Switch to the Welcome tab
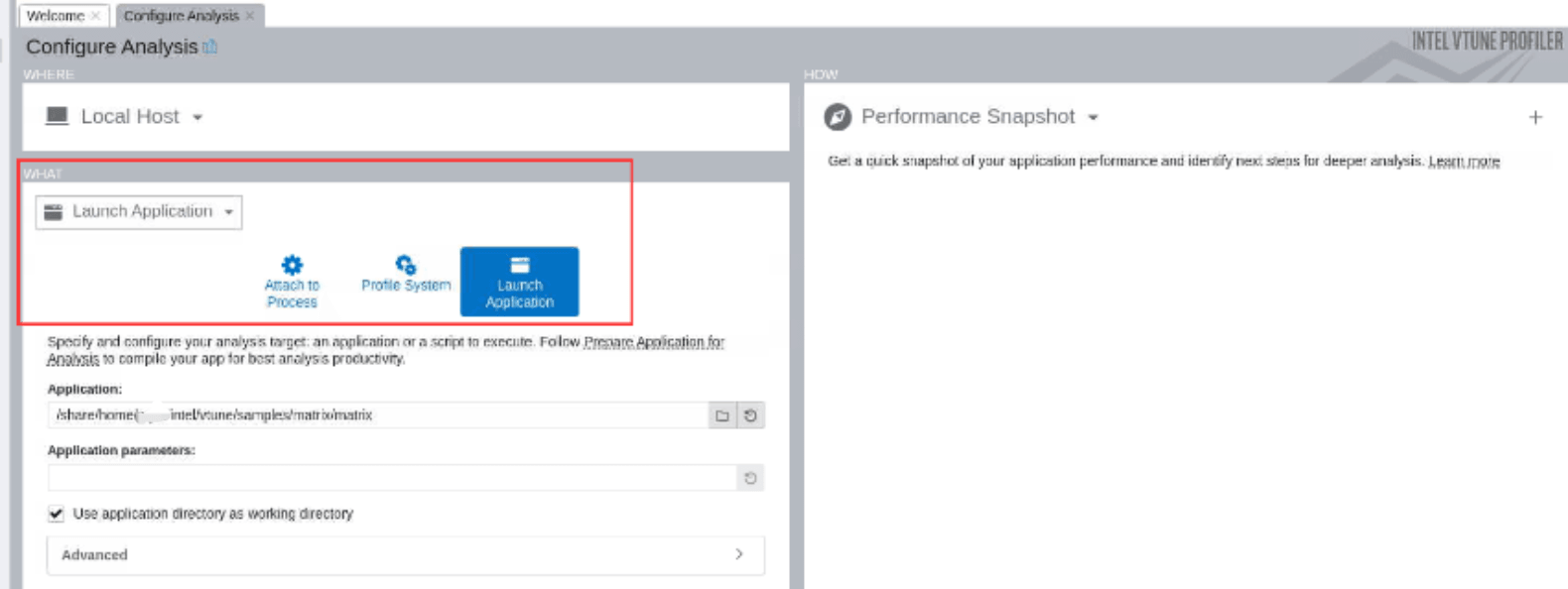Image resolution: width=1568 pixels, height=589 pixels. 56,16
